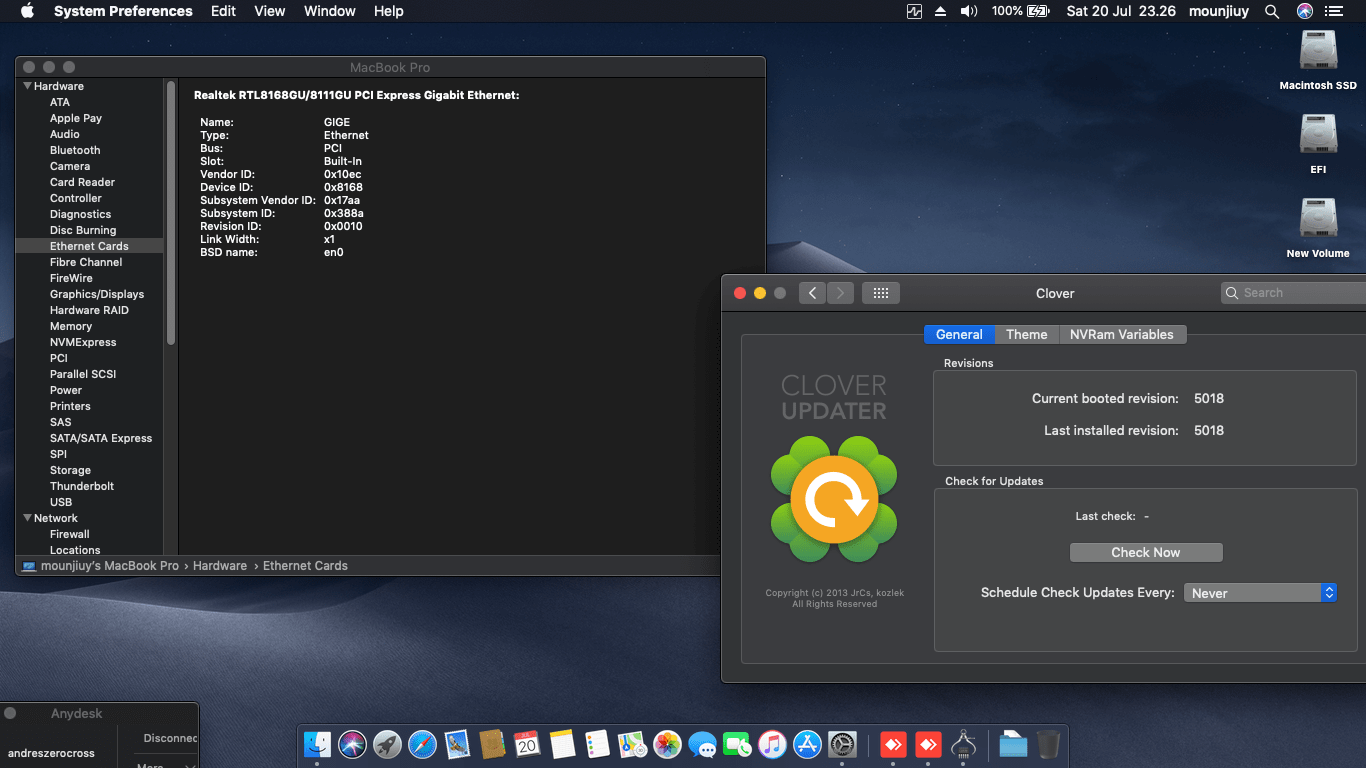Open Finder from the Dock
Screen dimensions: 1366x768
[318, 744]
